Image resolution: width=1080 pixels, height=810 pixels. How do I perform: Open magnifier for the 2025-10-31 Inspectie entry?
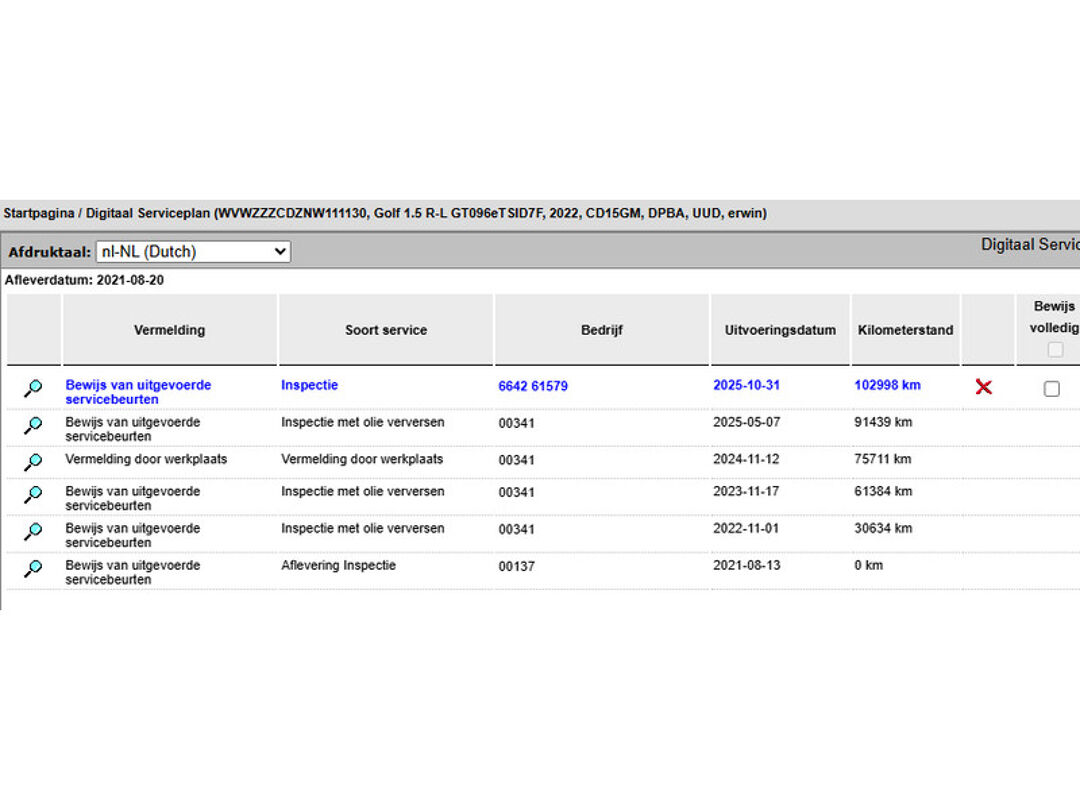33,389
